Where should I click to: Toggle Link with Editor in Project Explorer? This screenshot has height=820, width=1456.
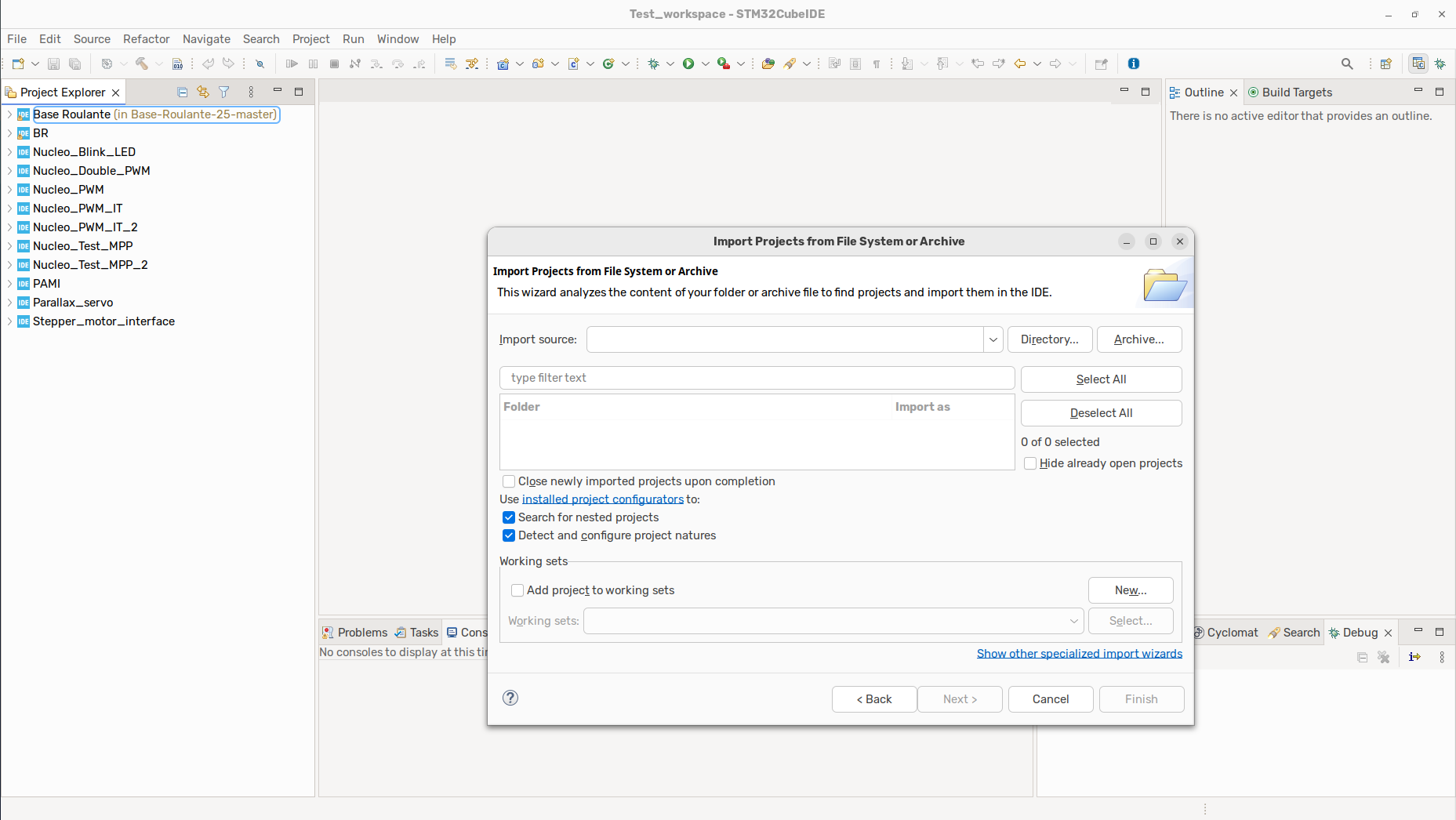tap(203, 92)
